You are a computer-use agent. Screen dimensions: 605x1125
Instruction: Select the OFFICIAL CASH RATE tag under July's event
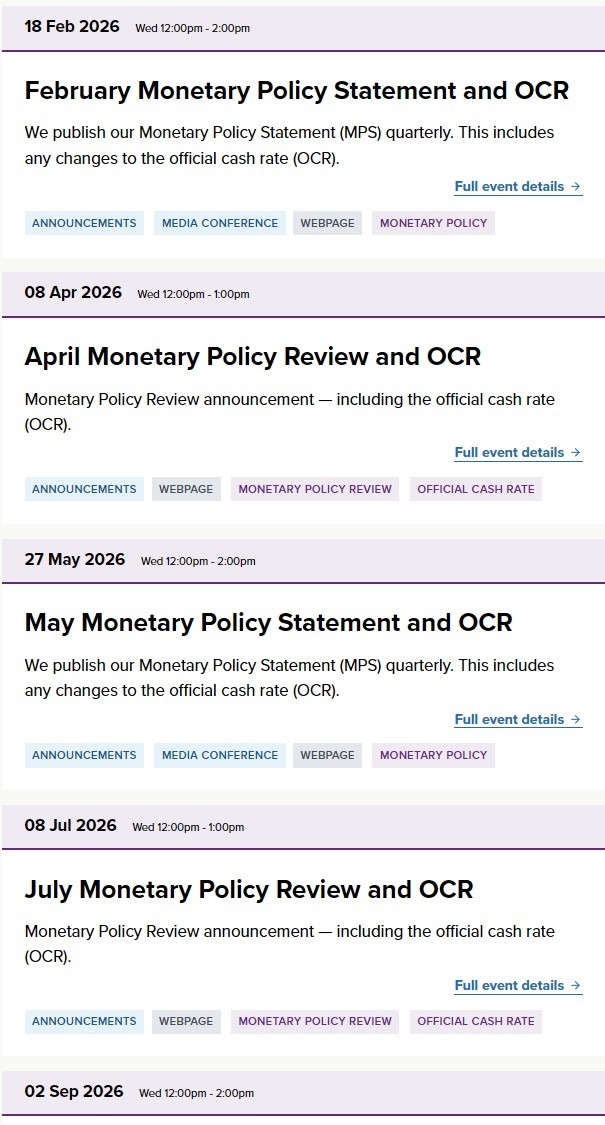[476, 1022]
